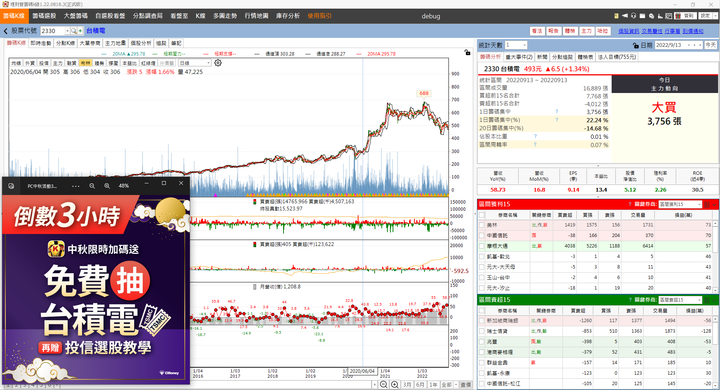Click the red 主力 button in the blue bar
This screenshot has height=390, width=720.
[x=586, y=31]
